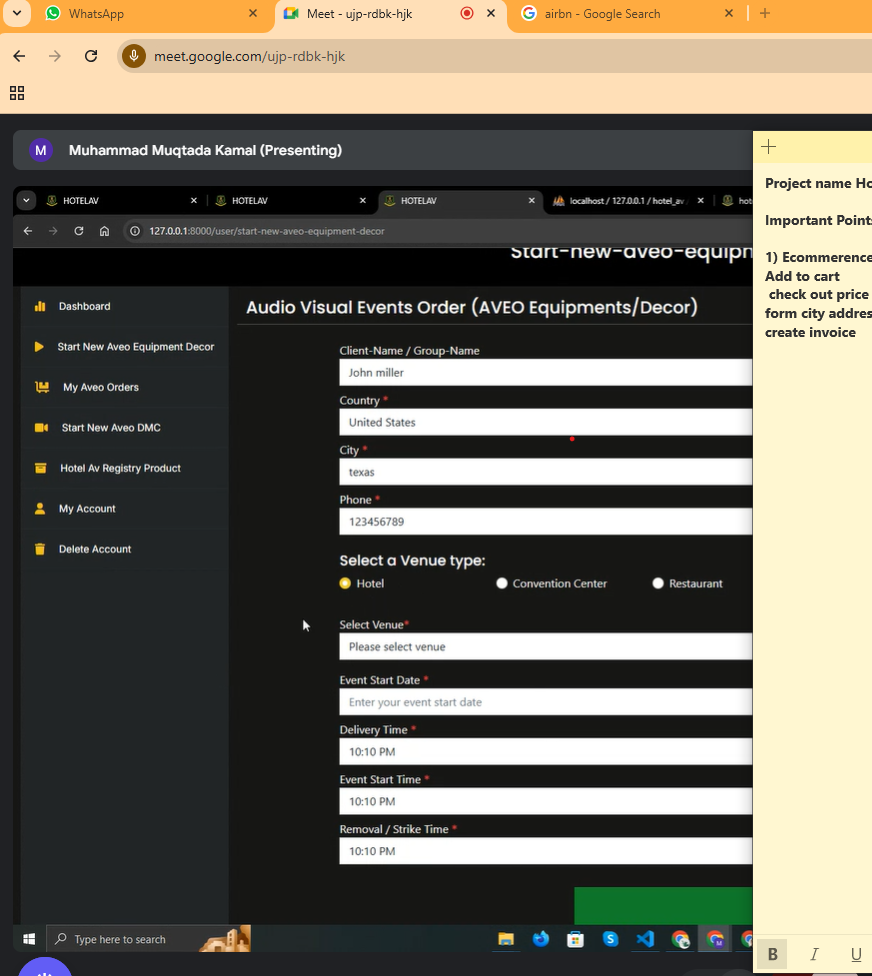Click the My Account person icon
This screenshot has width=872, height=976.
(x=40, y=509)
